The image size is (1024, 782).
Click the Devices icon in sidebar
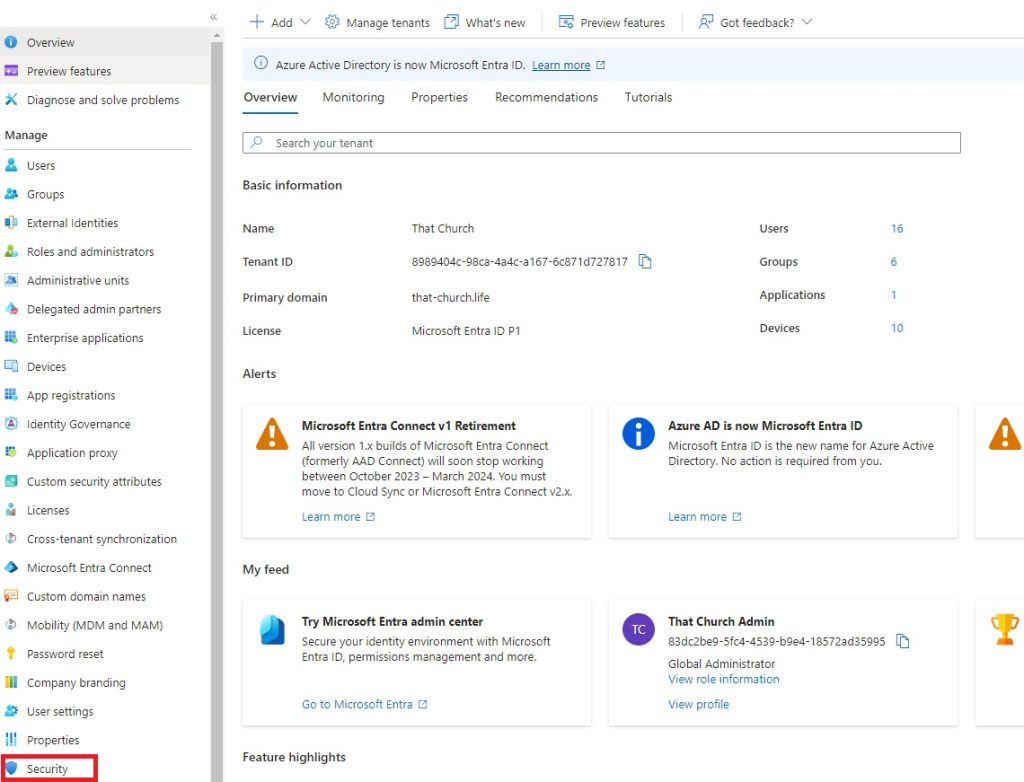[11, 367]
